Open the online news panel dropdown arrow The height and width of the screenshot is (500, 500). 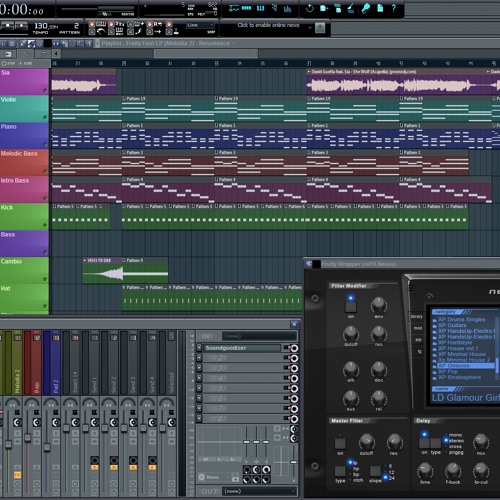(x=310, y=28)
